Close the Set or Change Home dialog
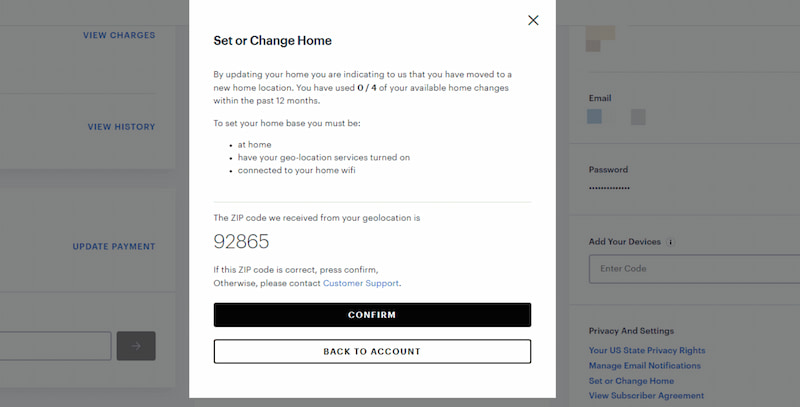This screenshot has height=407, width=800. (x=533, y=20)
